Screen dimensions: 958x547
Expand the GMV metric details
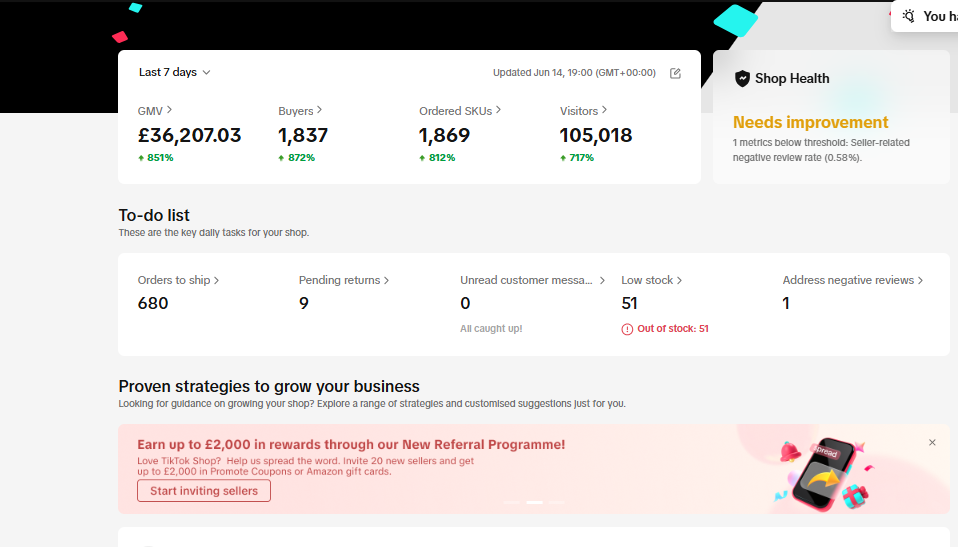pyautogui.click(x=155, y=111)
